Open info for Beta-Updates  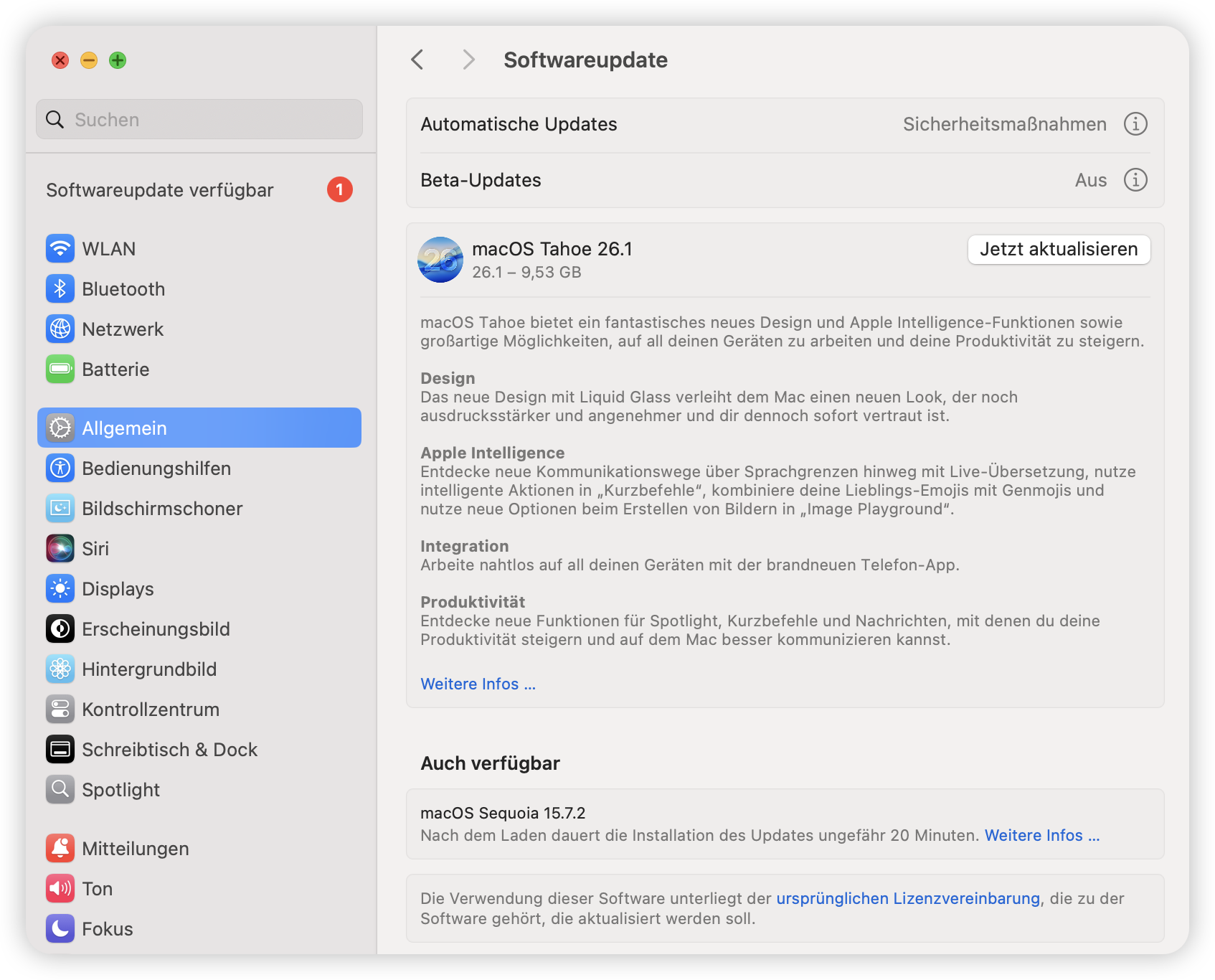coord(1135,180)
